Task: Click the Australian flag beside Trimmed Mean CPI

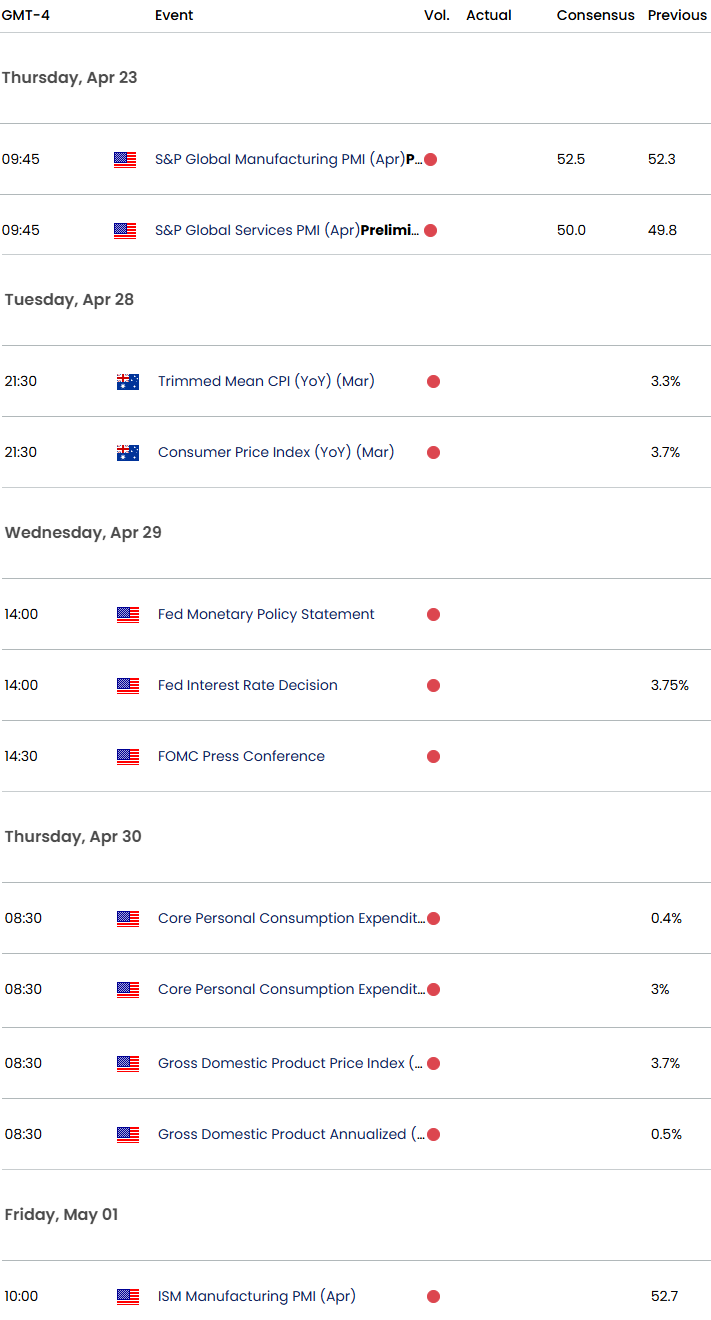Action: pyautogui.click(x=128, y=381)
